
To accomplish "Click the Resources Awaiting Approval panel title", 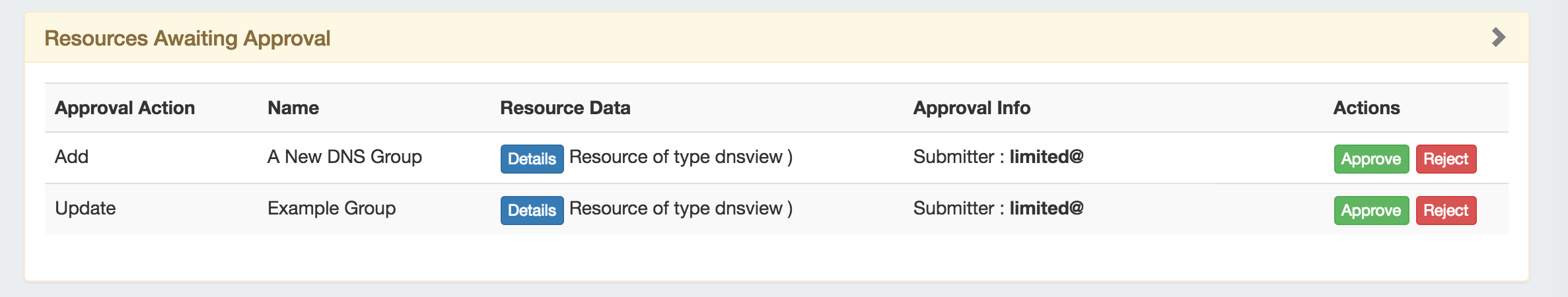I will tap(187, 38).
